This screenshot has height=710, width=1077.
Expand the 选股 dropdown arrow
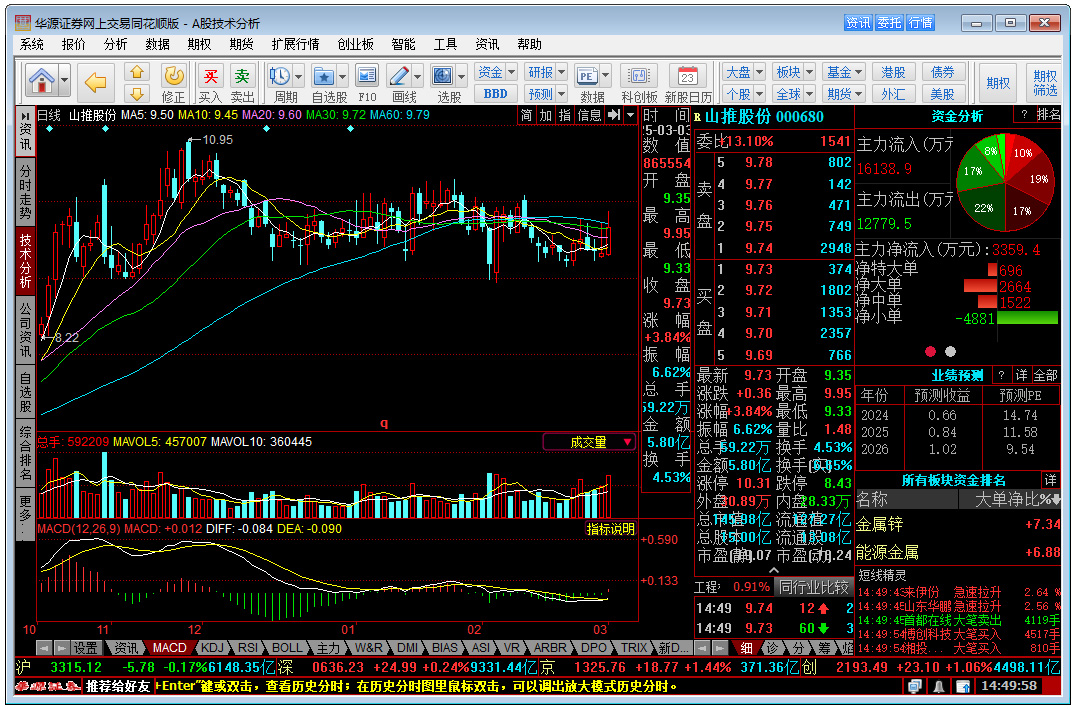462,77
